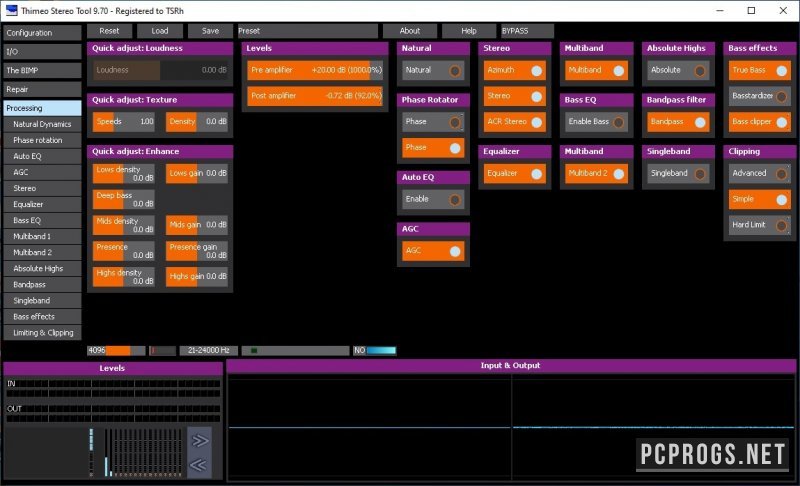The width and height of the screenshot is (800, 486).
Task: Adjust the Loudness slider
Action: point(160,70)
